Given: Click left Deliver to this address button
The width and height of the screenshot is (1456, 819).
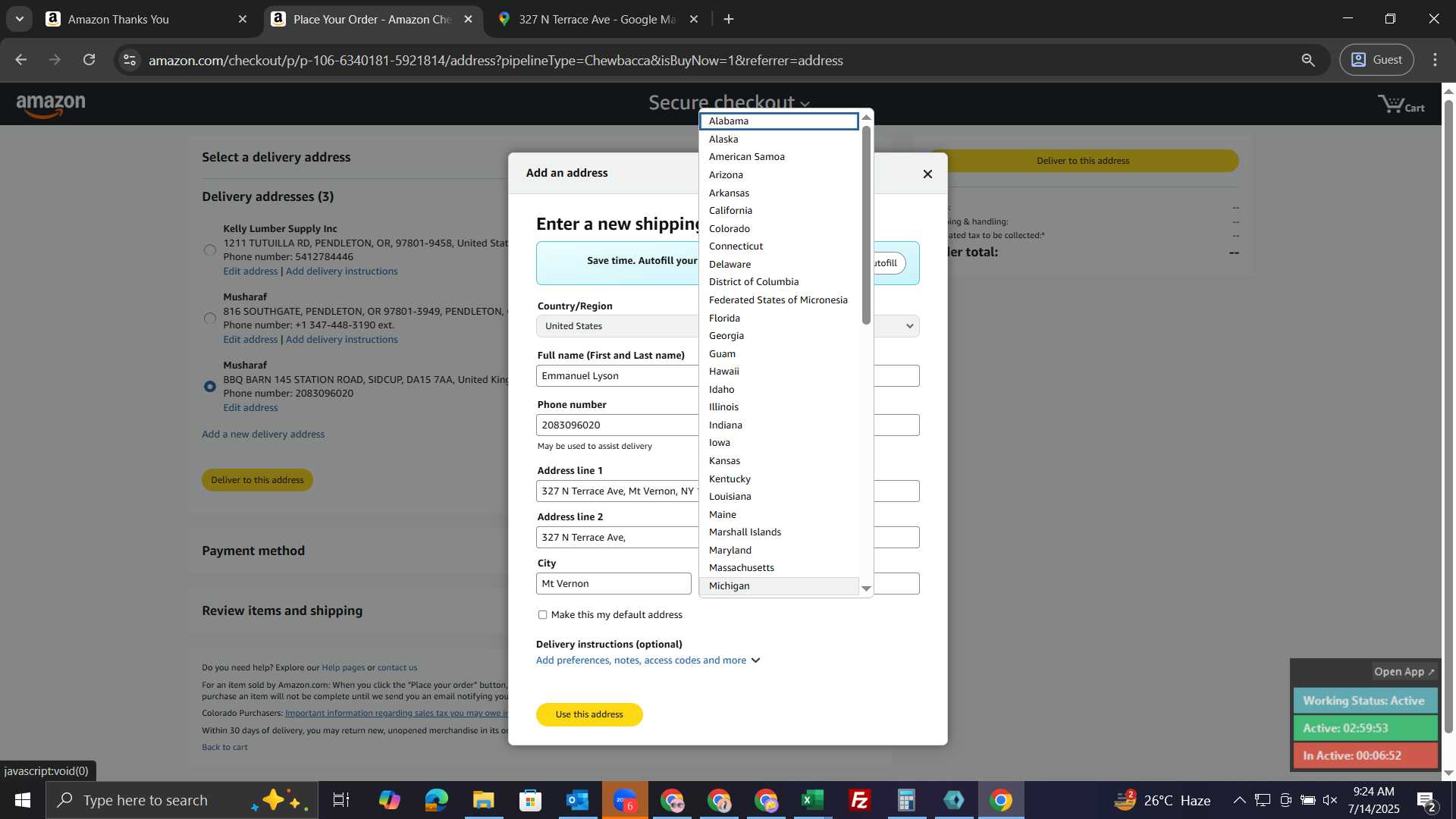Looking at the screenshot, I should click(257, 480).
